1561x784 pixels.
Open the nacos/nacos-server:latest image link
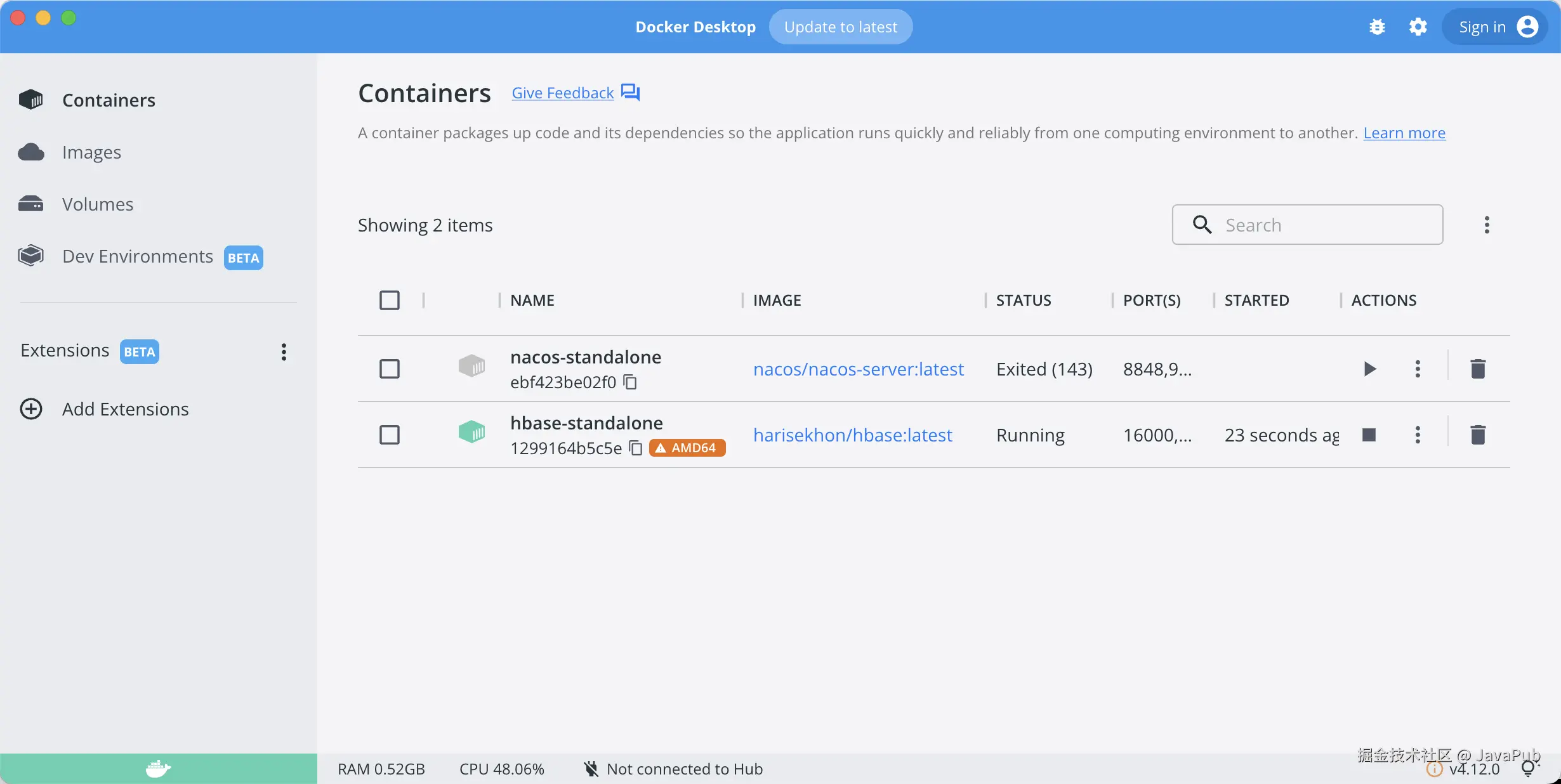pos(859,369)
